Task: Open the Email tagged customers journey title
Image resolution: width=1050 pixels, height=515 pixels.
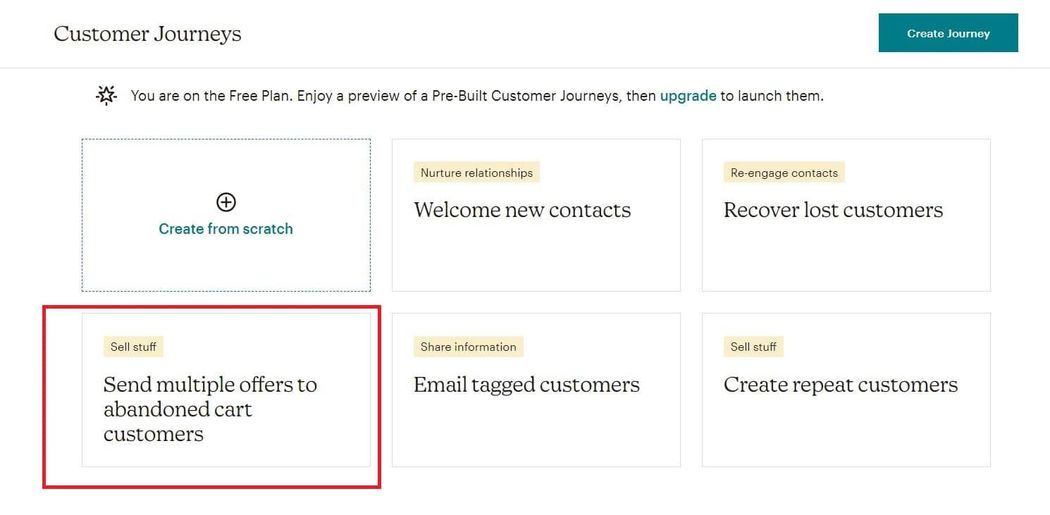Action: pyautogui.click(x=526, y=385)
